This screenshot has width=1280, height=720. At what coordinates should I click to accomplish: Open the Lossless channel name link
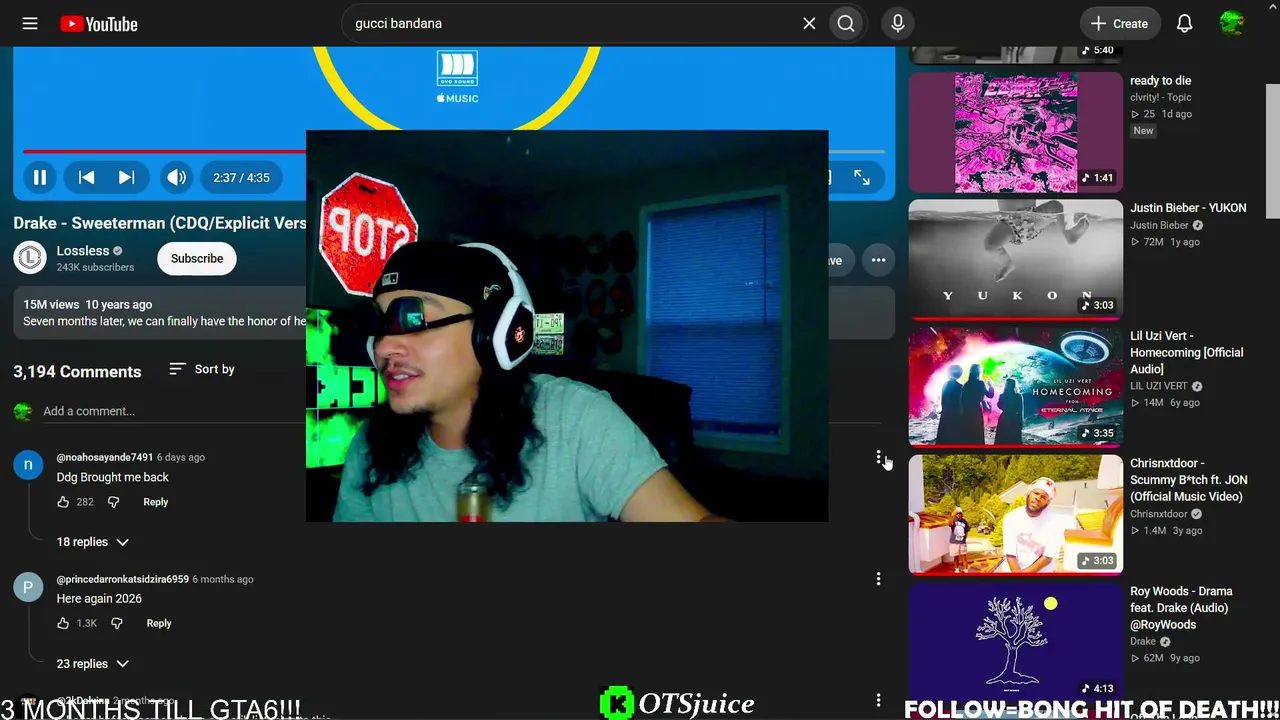[83, 251]
